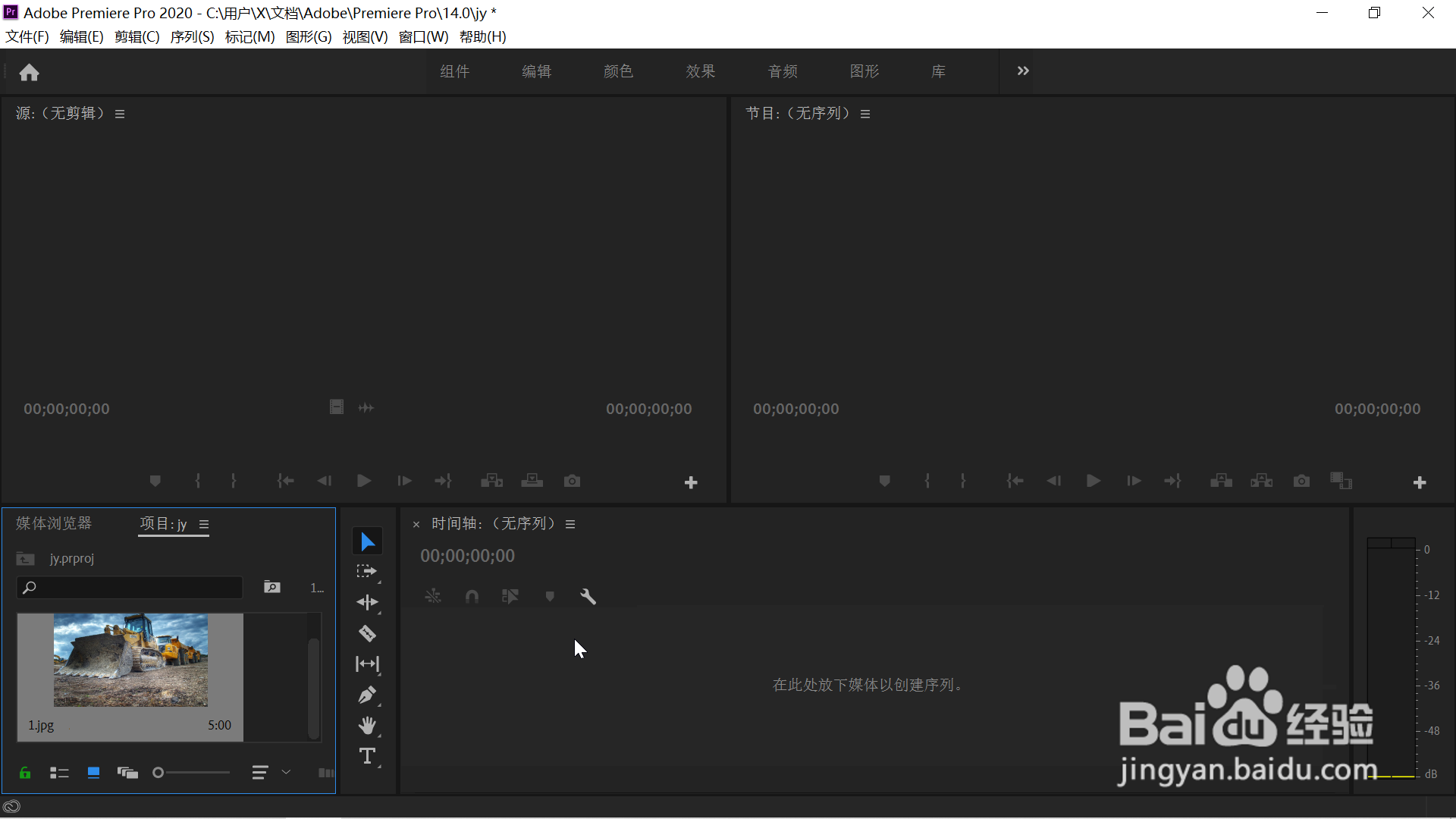Open the 剪辑(C) menu

[x=137, y=37]
